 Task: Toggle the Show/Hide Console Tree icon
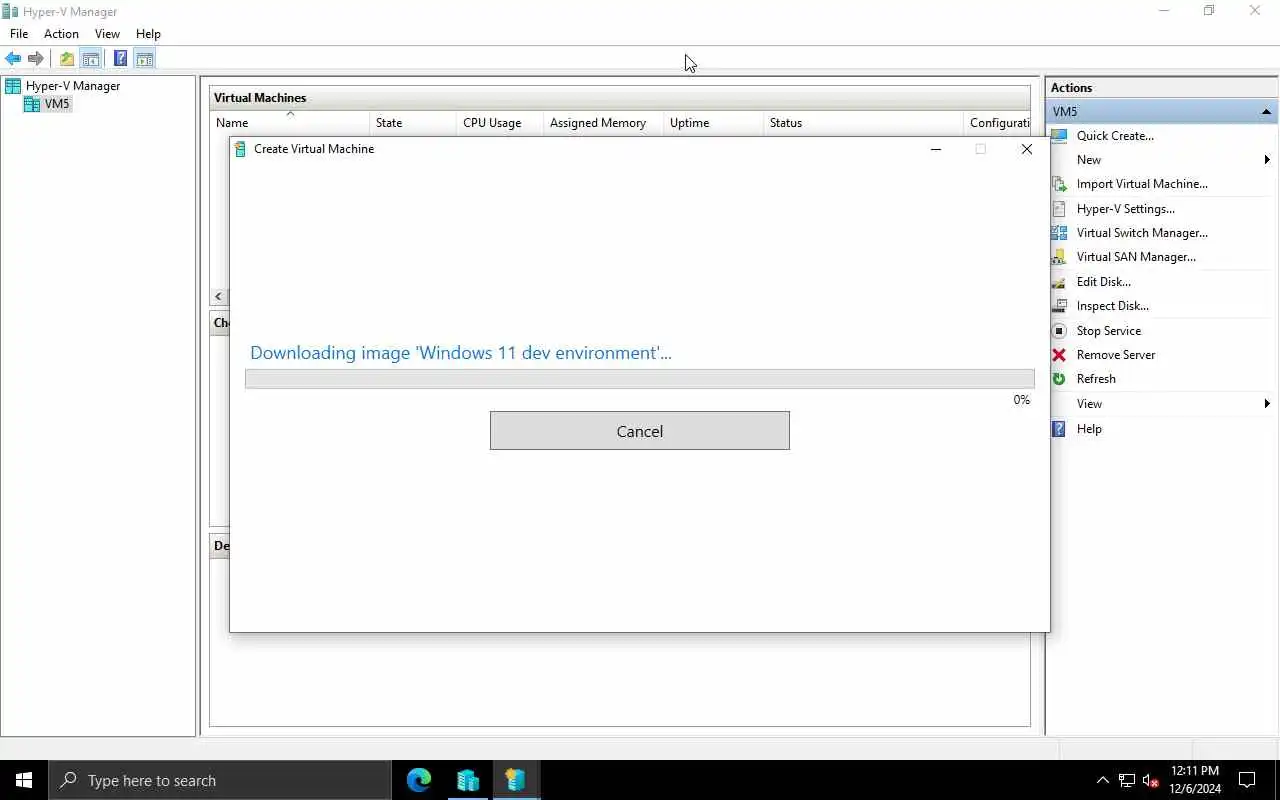pyautogui.click(x=91, y=59)
